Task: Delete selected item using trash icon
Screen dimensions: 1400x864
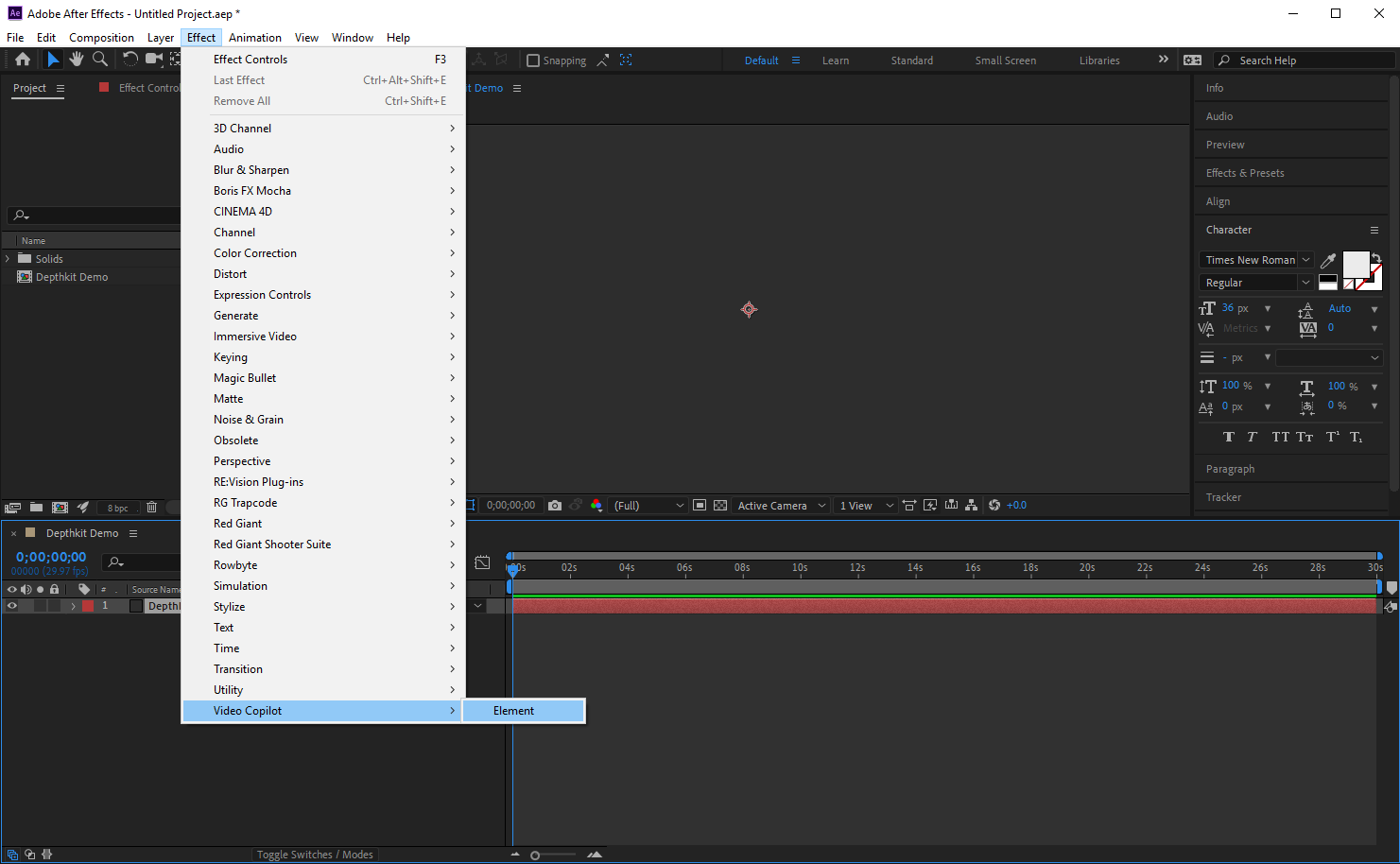Action: coord(151,508)
